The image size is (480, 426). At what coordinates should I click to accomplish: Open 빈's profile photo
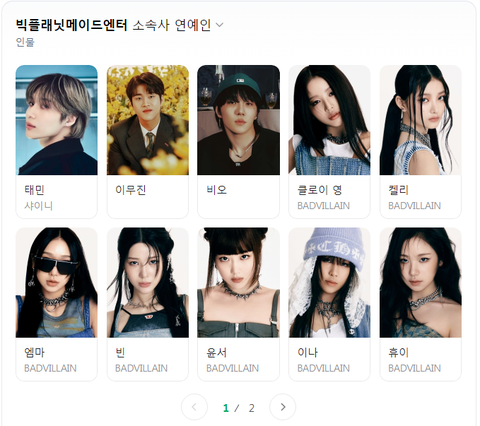148,283
